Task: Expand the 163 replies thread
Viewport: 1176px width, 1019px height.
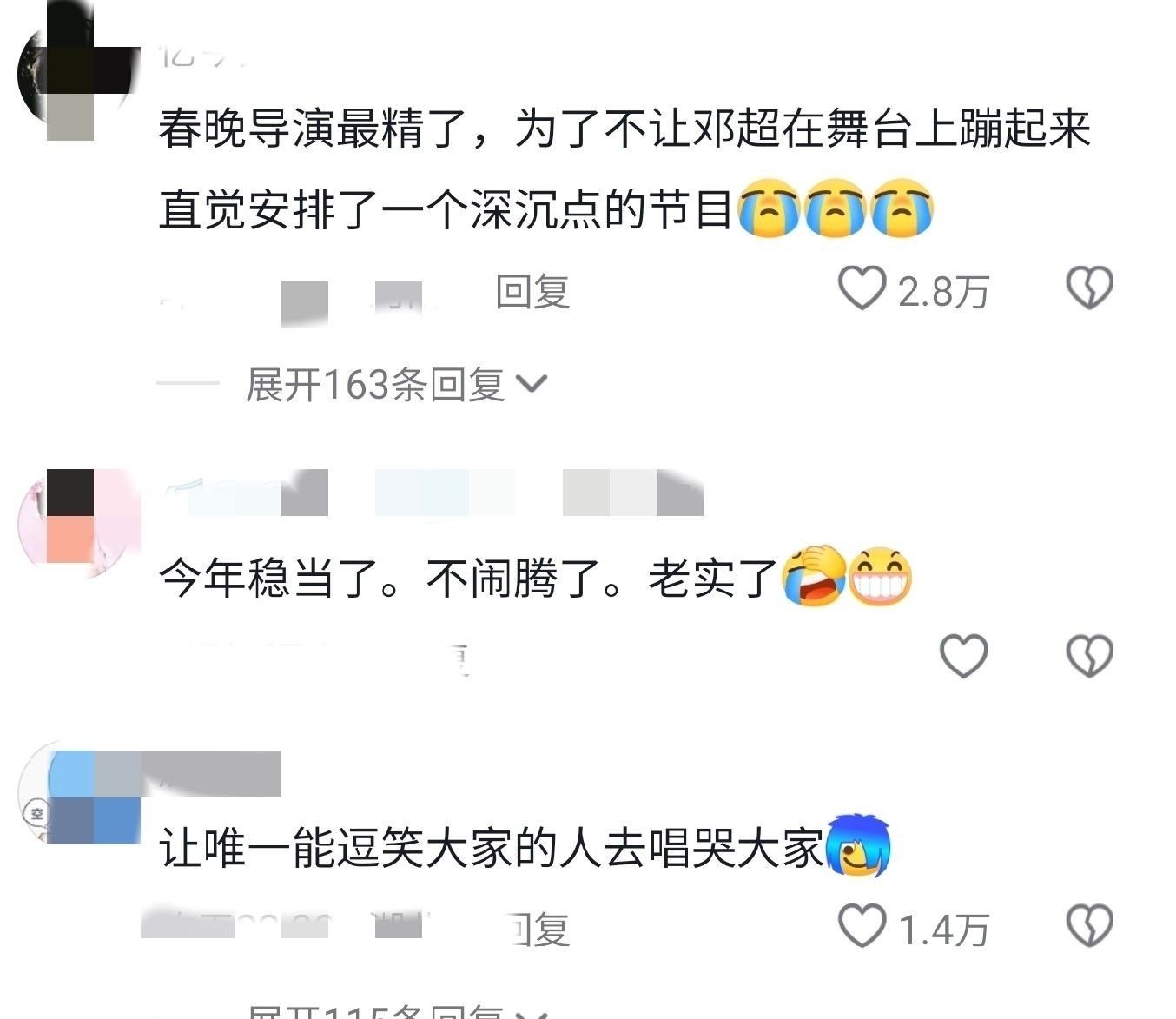Action: [x=396, y=384]
